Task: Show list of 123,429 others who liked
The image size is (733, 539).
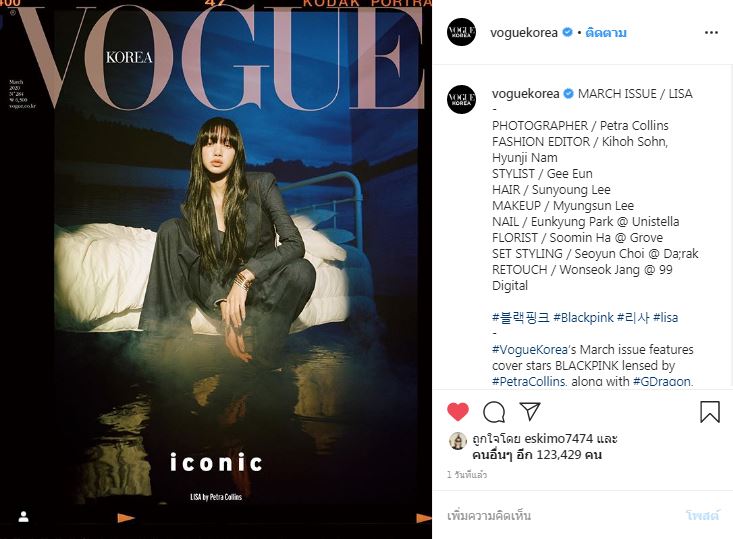Action: (x=537, y=455)
